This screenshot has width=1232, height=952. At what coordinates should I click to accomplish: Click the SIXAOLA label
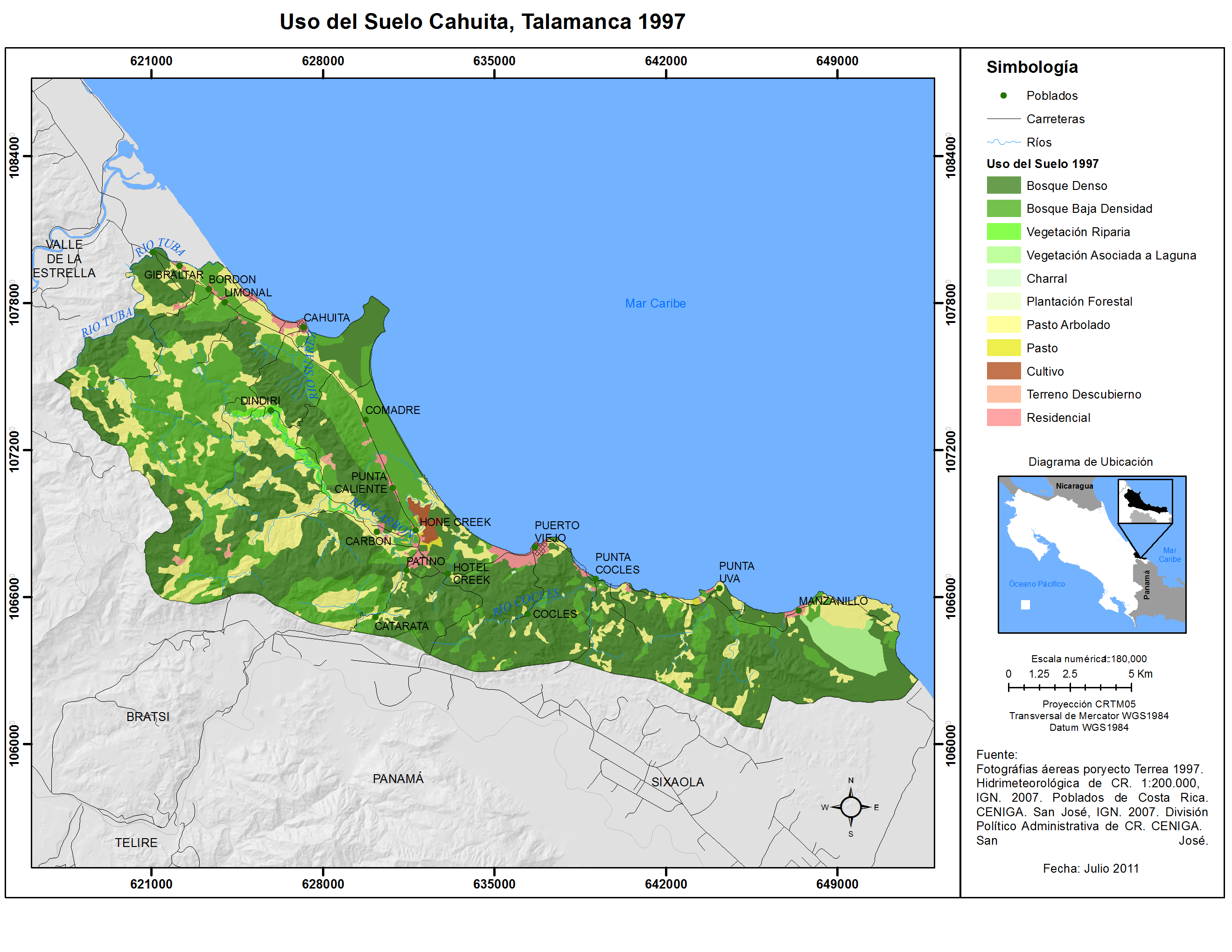pyautogui.click(x=678, y=782)
